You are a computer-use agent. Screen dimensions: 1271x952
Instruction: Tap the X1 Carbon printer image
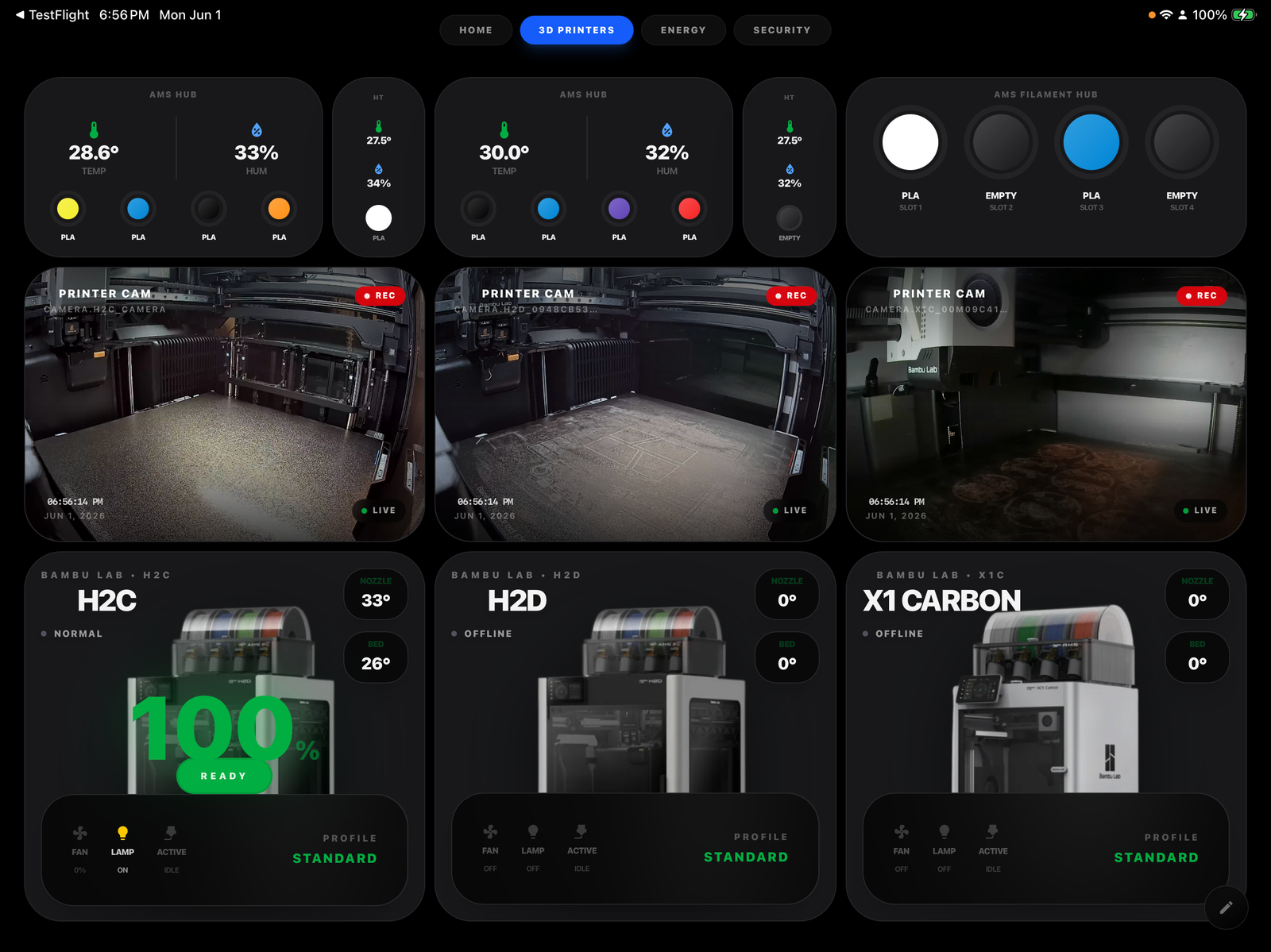point(1045,699)
